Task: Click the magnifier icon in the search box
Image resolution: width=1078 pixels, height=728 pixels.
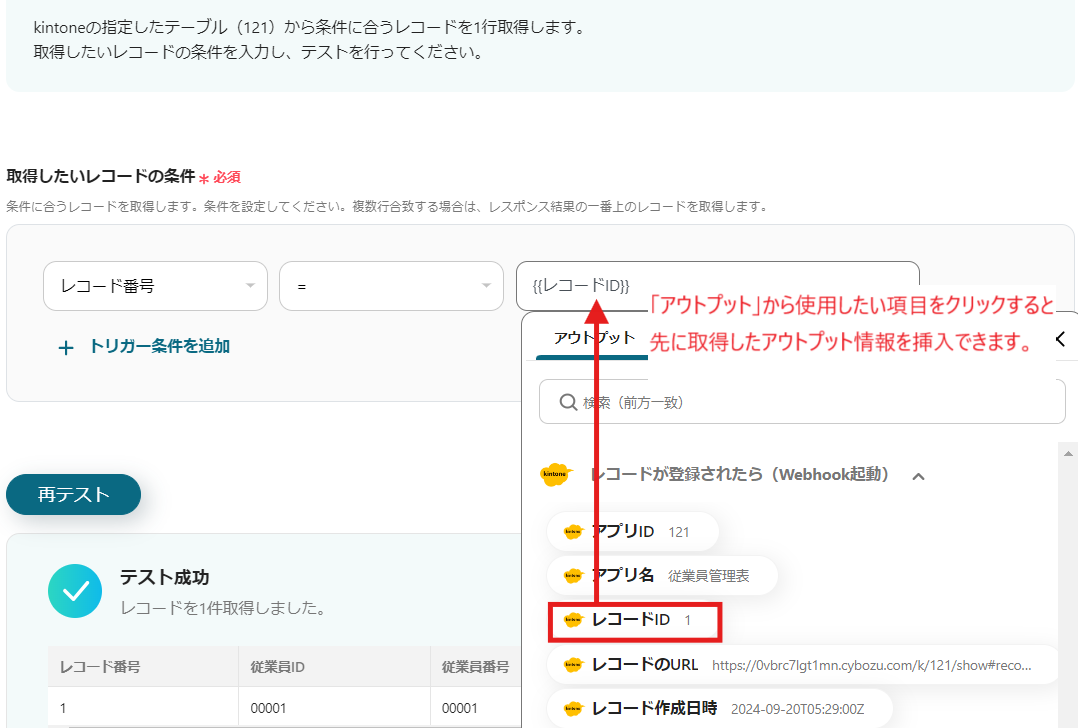Action: (566, 402)
